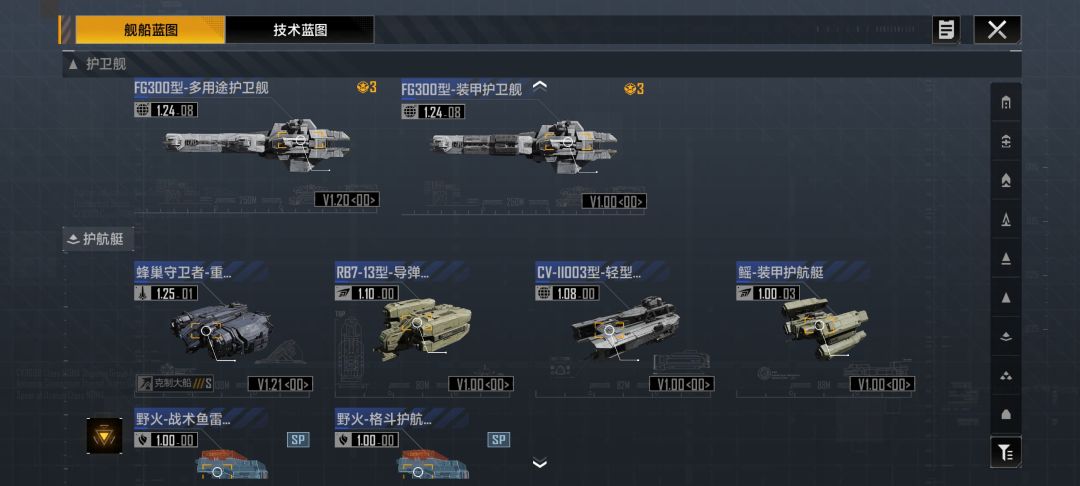This screenshot has height=486, width=1080.
Task: Click V1.20<00> version button
Action: [x=347, y=200]
